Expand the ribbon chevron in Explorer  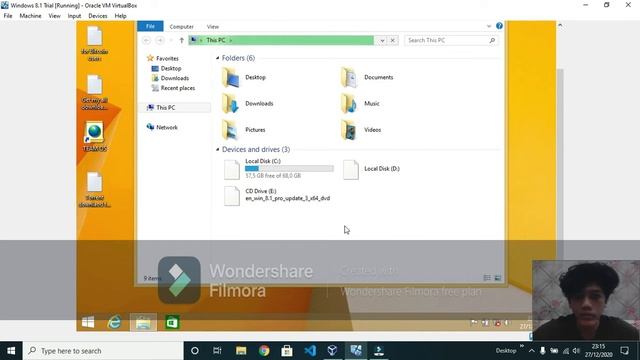click(x=489, y=27)
